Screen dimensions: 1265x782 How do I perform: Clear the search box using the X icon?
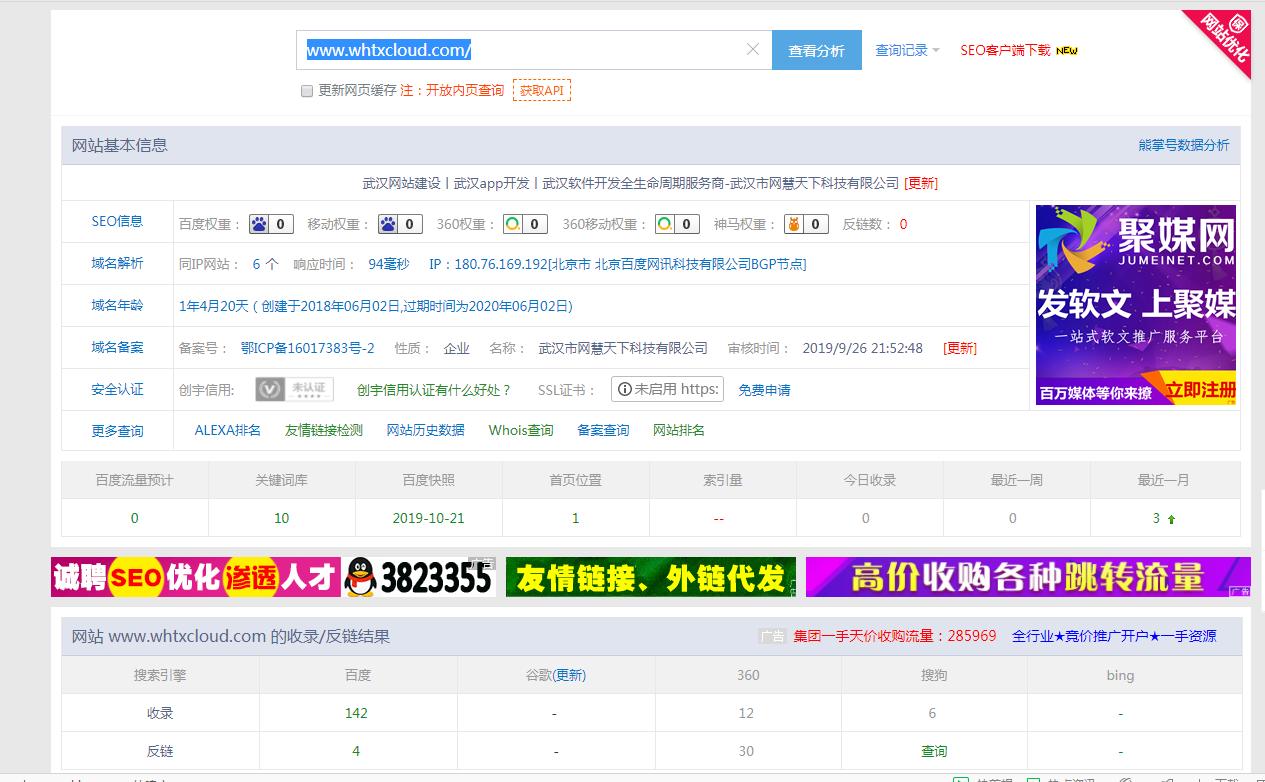point(753,49)
